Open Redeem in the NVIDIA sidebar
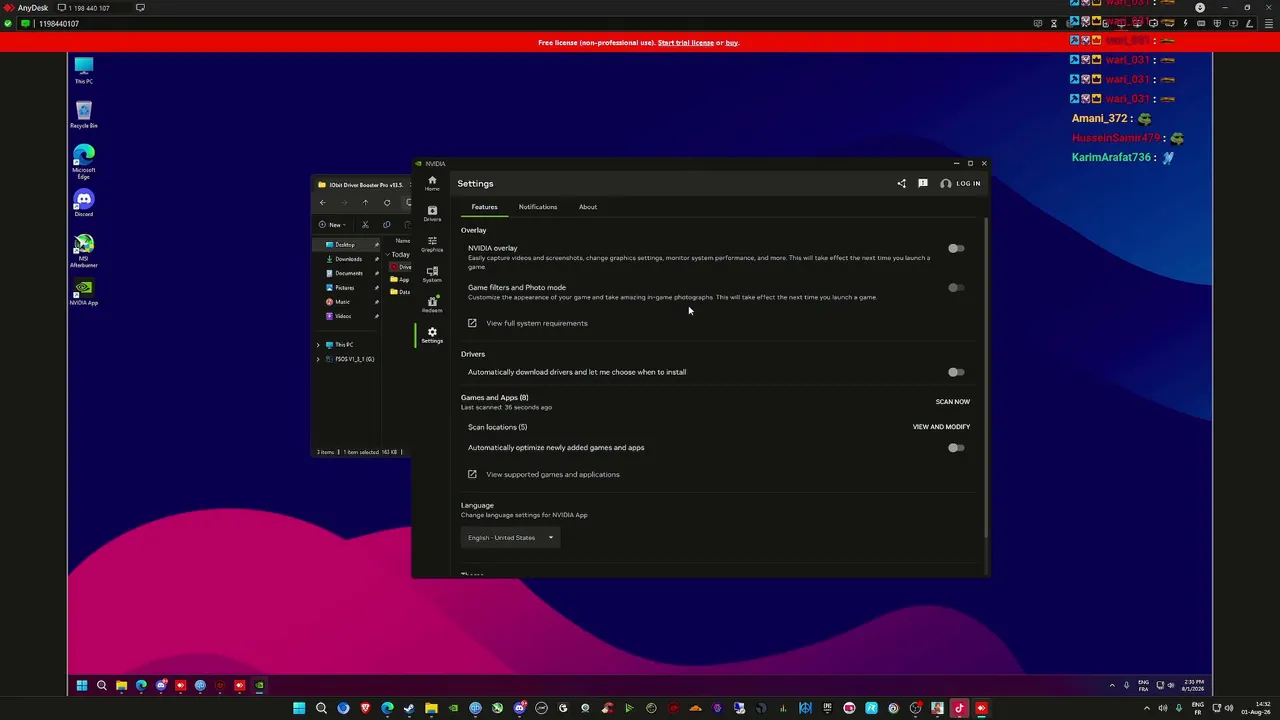 pos(432,304)
